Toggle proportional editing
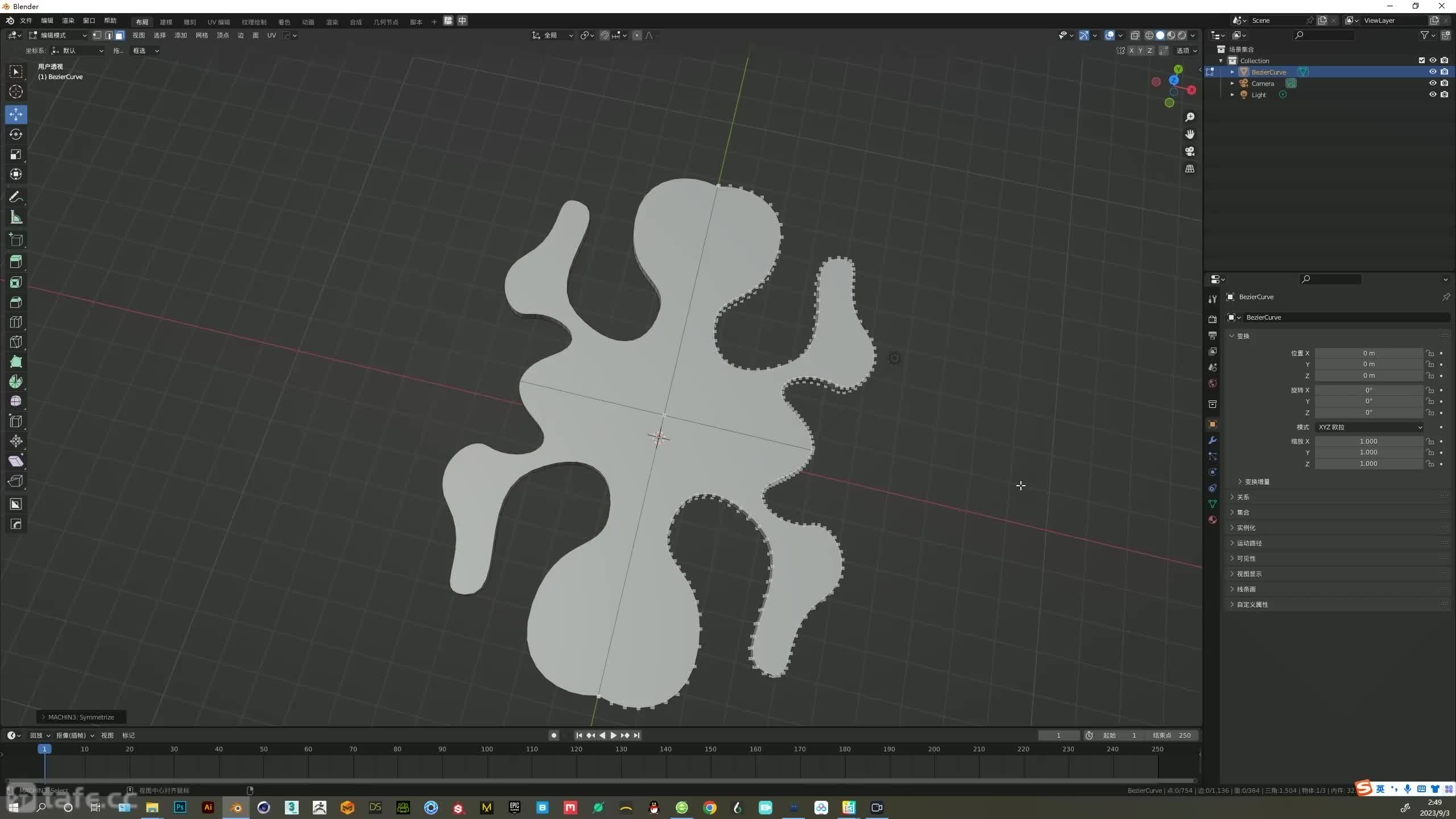Image resolution: width=1456 pixels, height=819 pixels. point(637,35)
